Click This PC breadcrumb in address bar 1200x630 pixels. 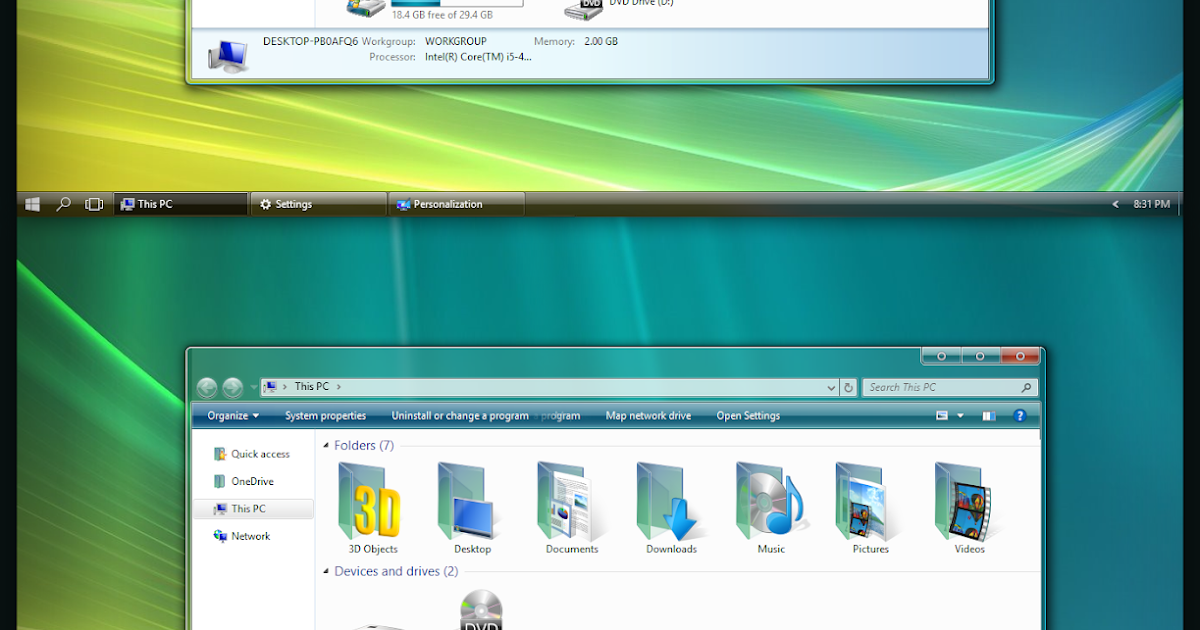coord(312,387)
